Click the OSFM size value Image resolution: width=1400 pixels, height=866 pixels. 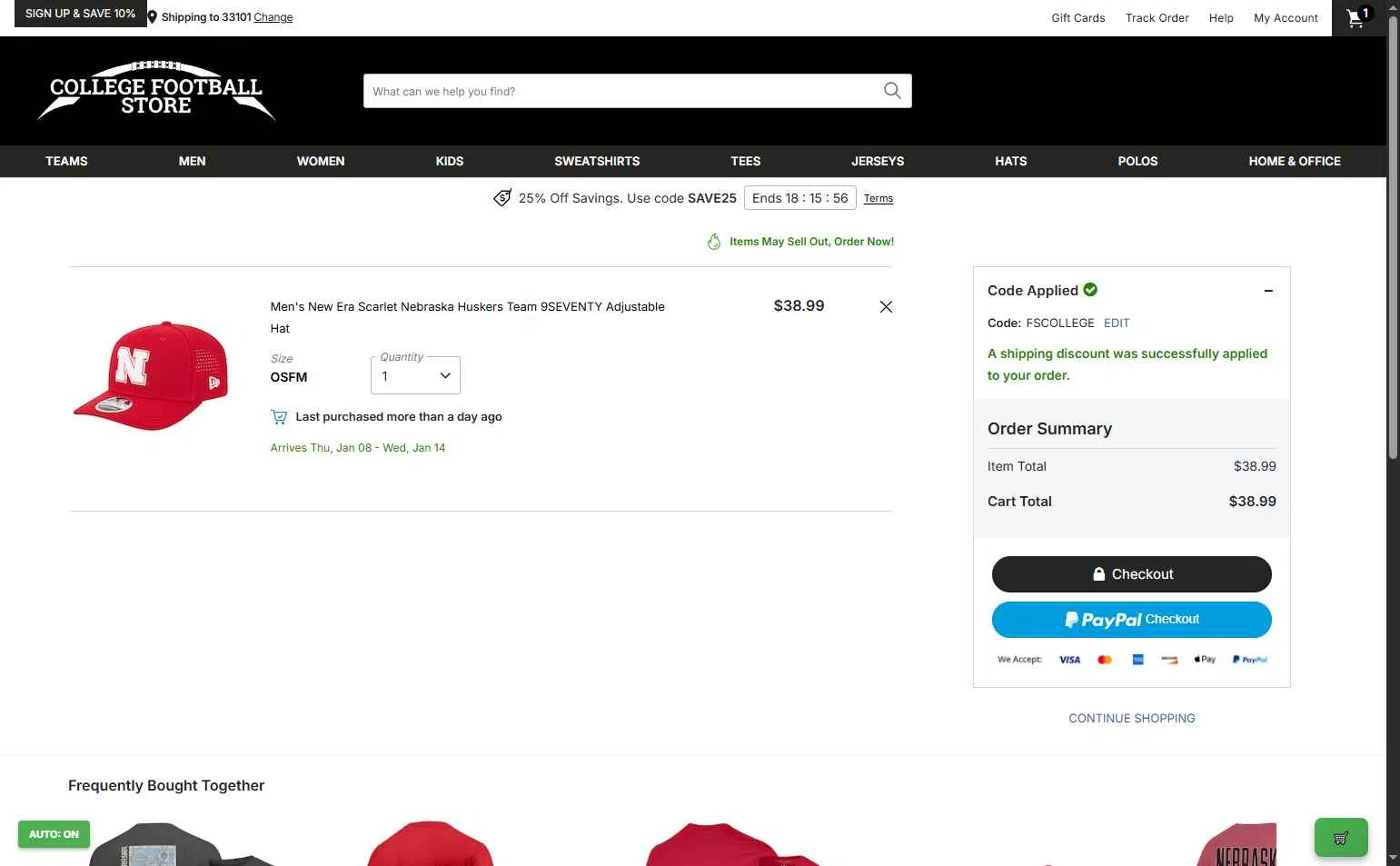coord(289,377)
